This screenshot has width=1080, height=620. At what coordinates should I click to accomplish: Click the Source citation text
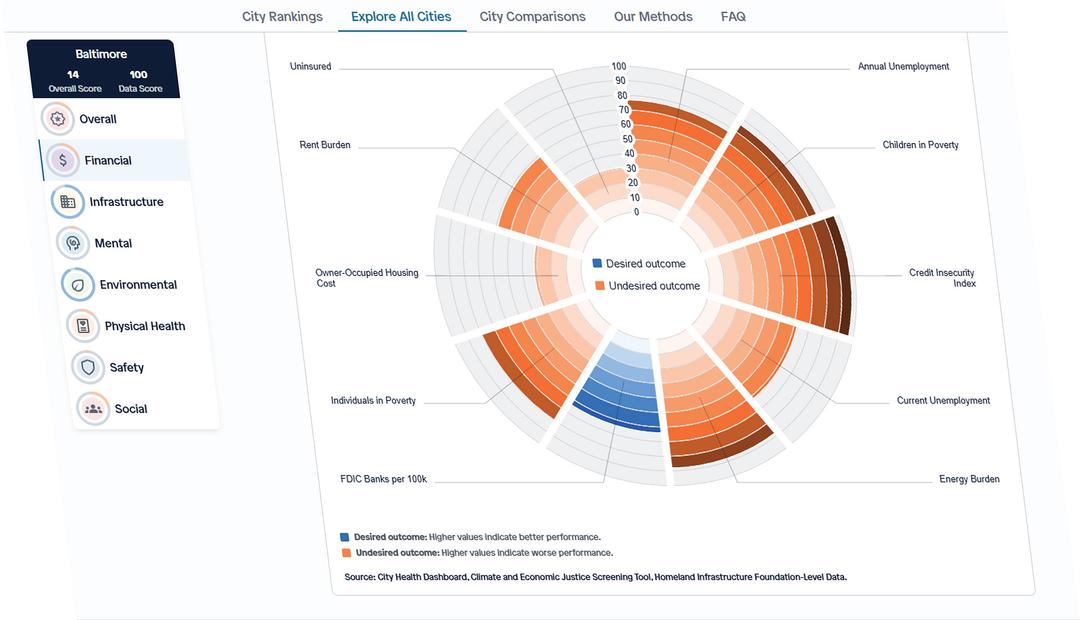(595, 577)
